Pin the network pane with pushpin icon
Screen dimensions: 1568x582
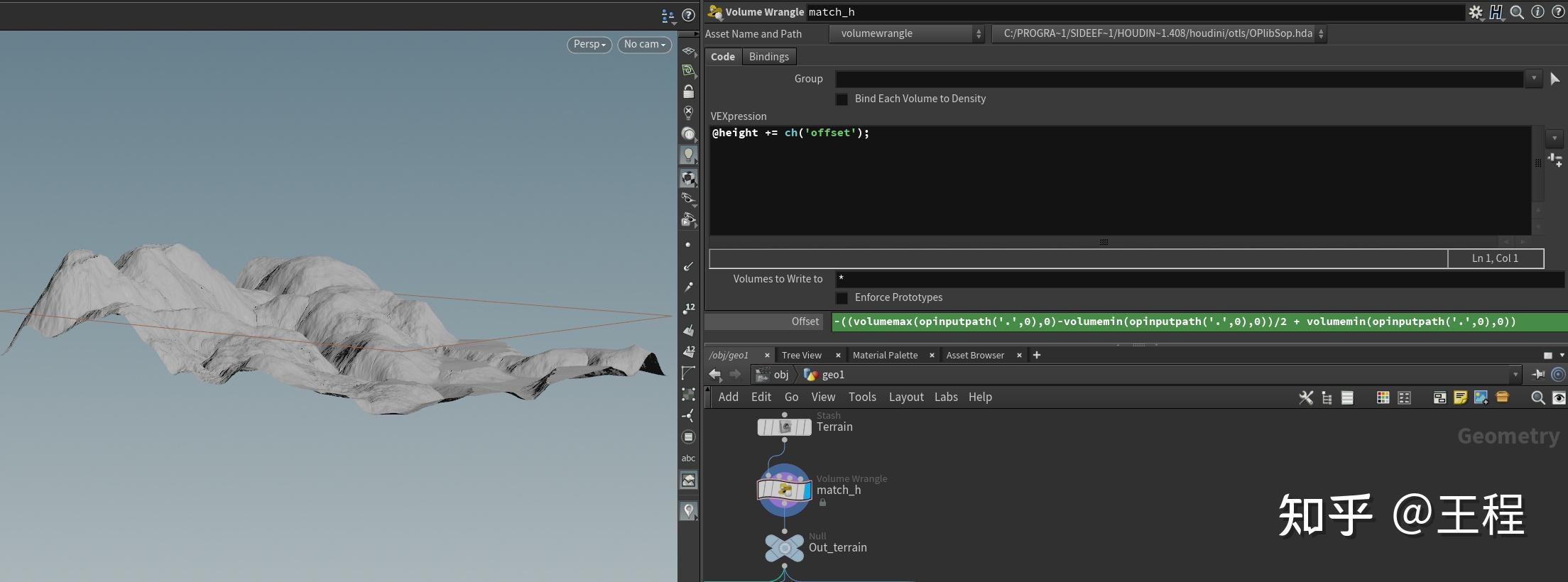click(1538, 374)
